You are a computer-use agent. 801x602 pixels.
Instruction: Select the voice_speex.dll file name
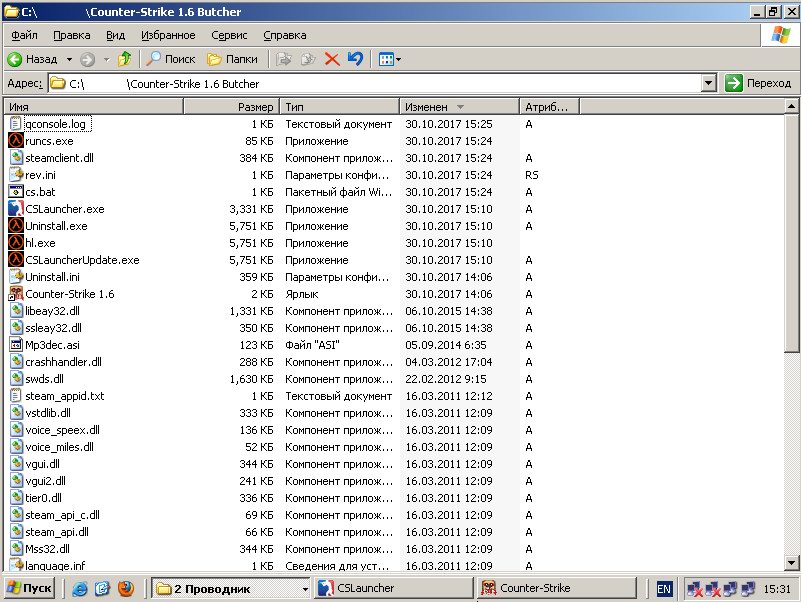62,430
